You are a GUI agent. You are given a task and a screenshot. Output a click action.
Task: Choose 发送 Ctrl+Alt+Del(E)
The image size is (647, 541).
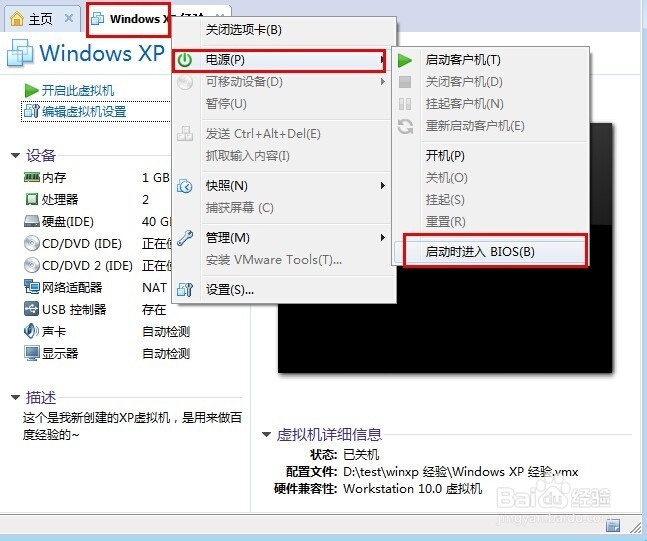(x=284, y=134)
